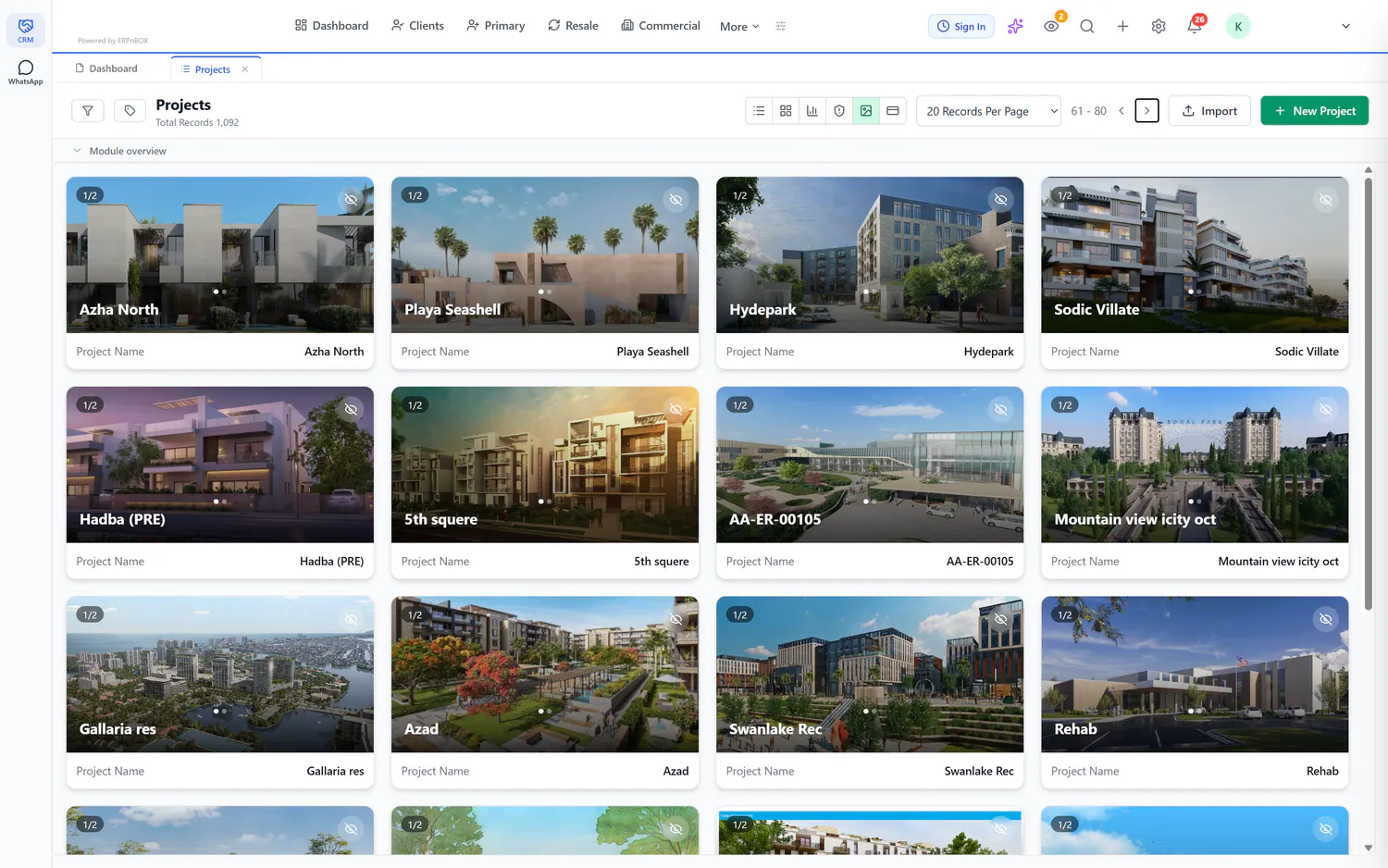Click the vertical scrollbar of the project grid

coord(1368,393)
